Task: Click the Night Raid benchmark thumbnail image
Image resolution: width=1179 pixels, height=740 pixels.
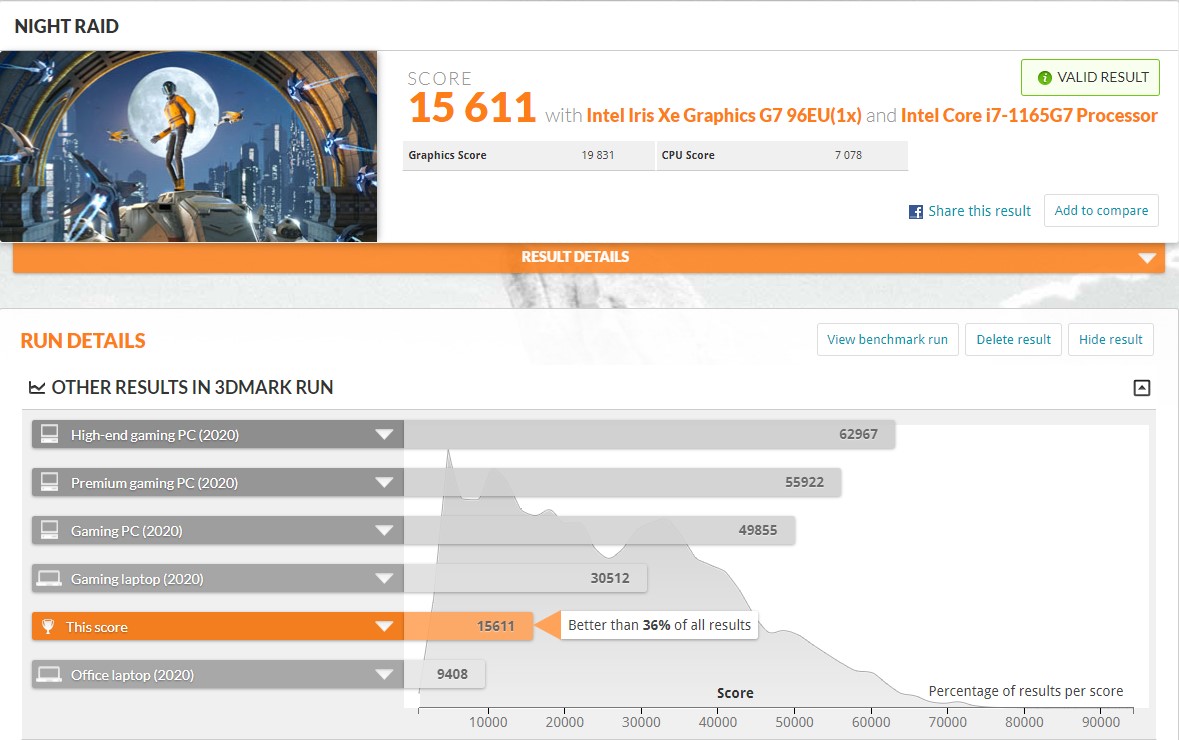Action: click(x=189, y=146)
